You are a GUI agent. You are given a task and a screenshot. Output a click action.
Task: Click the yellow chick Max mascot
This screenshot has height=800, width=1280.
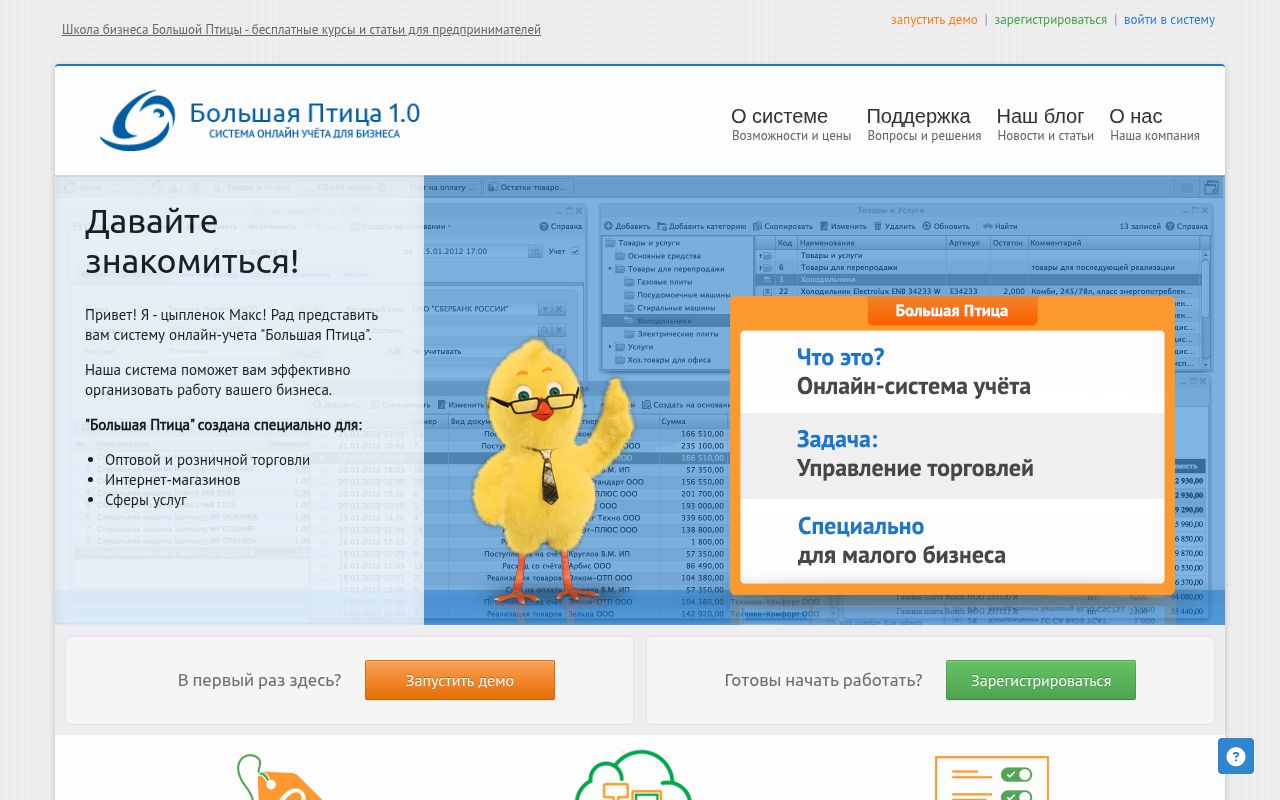(549, 460)
